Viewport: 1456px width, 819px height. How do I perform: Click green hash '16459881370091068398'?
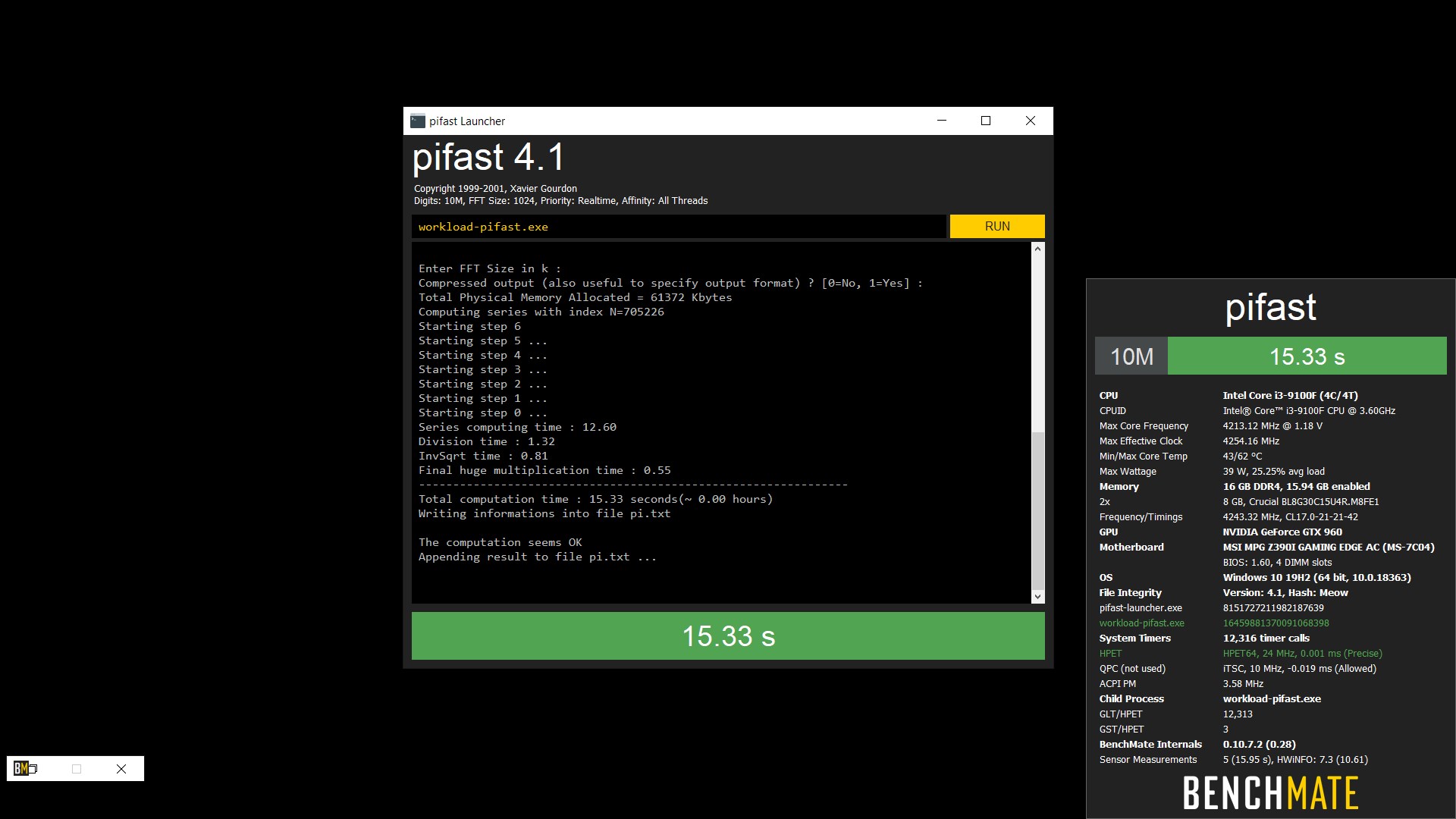click(1276, 623)
